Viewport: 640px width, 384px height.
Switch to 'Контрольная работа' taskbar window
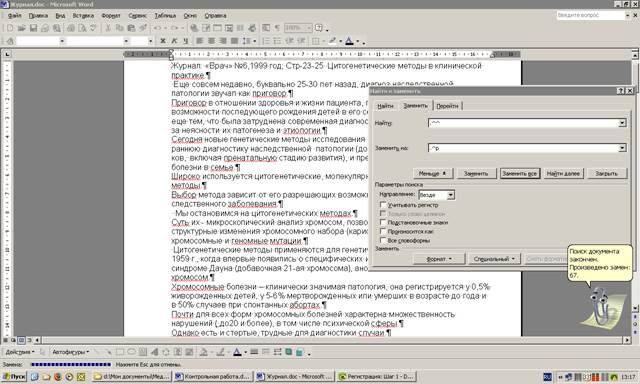(x=213, y=376)
